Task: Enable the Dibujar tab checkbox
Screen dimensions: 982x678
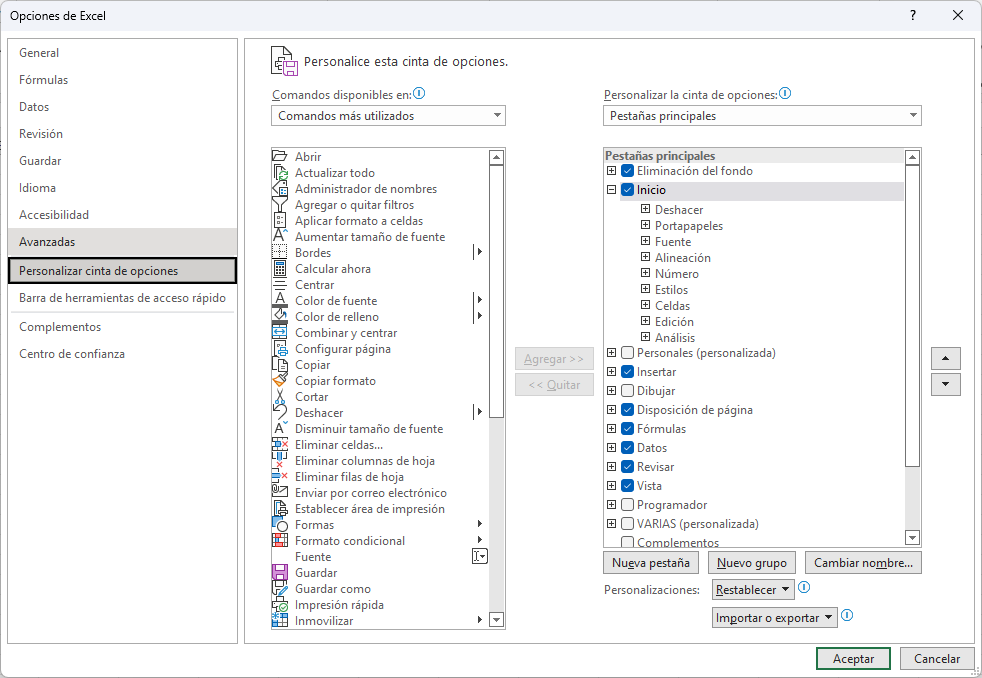Action: (628, 391)
